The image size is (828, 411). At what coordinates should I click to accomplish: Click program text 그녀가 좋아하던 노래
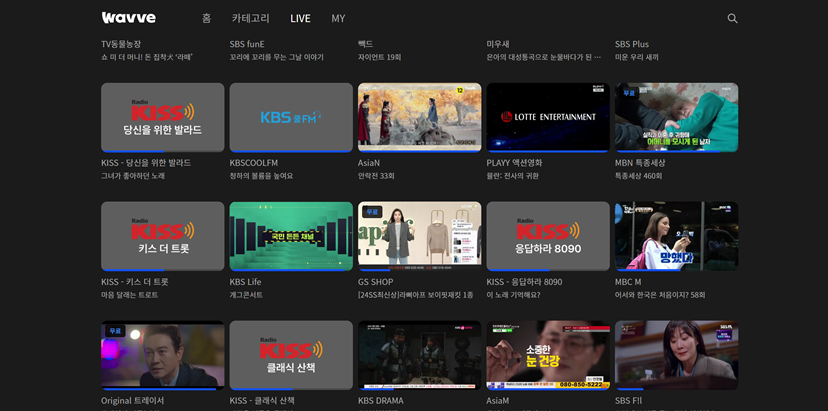point(133,176)
